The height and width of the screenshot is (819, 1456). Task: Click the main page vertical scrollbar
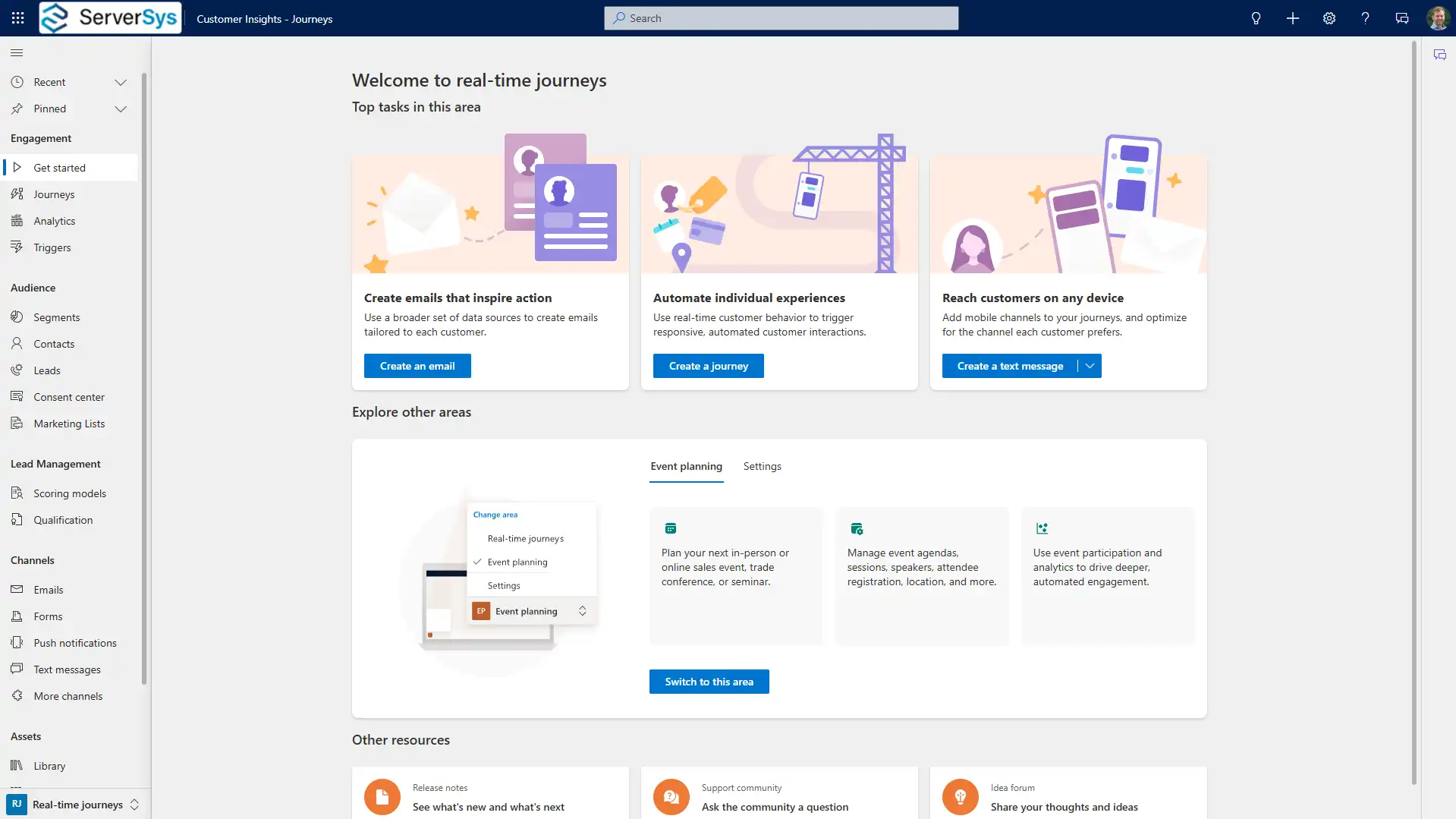click(x=1414, y=410)
